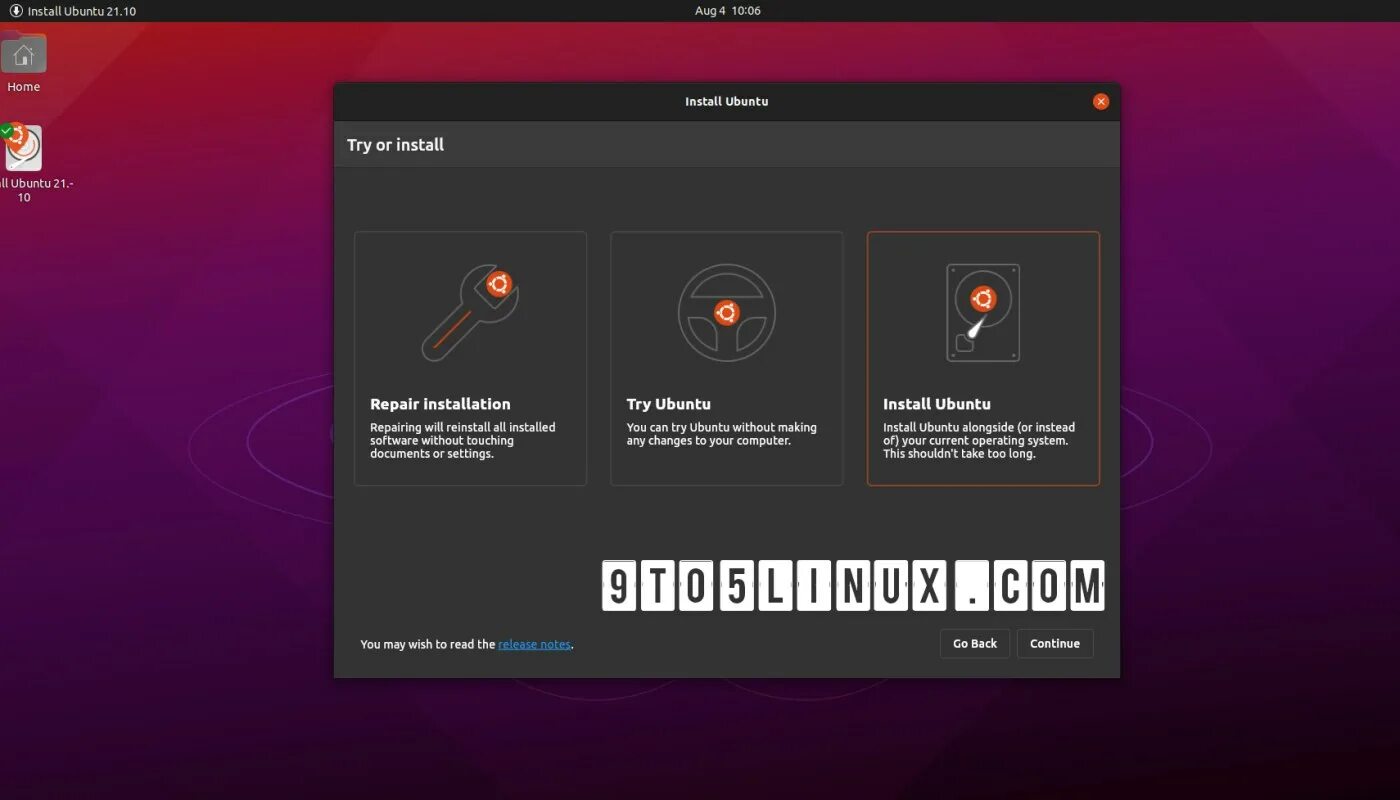
Task: Close the Install Ubuntu window
Action: 1101,101
